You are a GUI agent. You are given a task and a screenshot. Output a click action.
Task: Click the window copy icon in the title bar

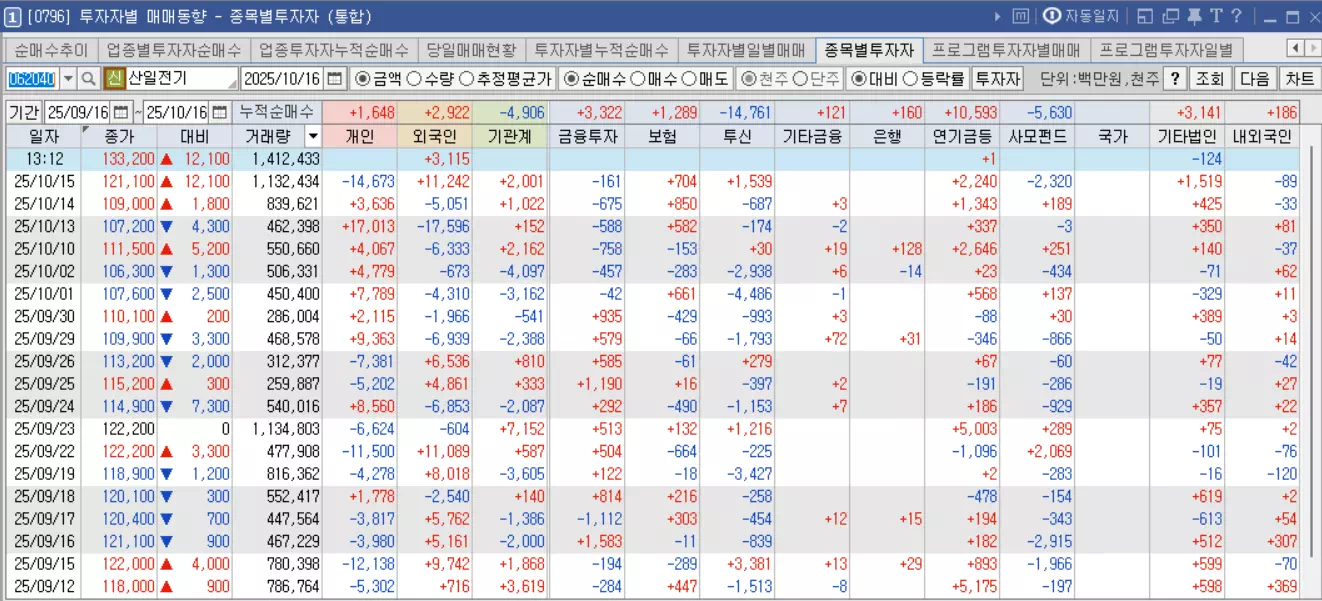[1170, 14]
